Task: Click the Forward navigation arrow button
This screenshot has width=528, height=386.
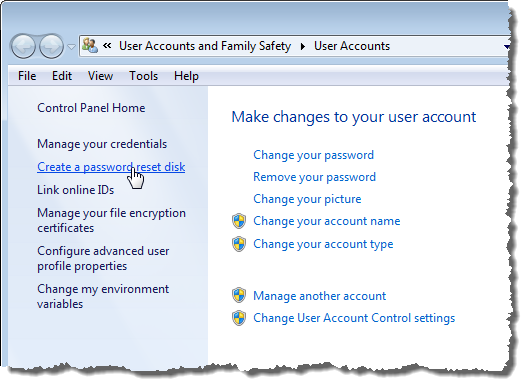Action: point(51,46)
